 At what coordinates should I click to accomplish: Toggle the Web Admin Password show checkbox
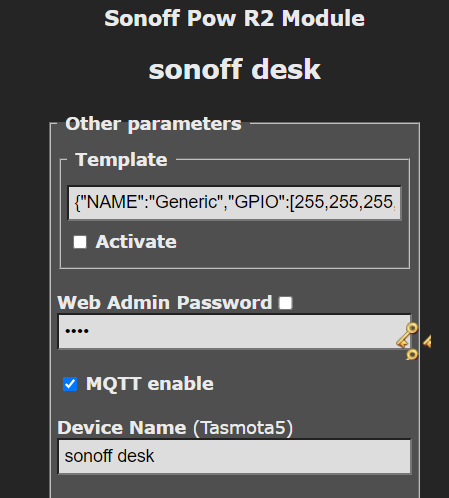(286, 303)
